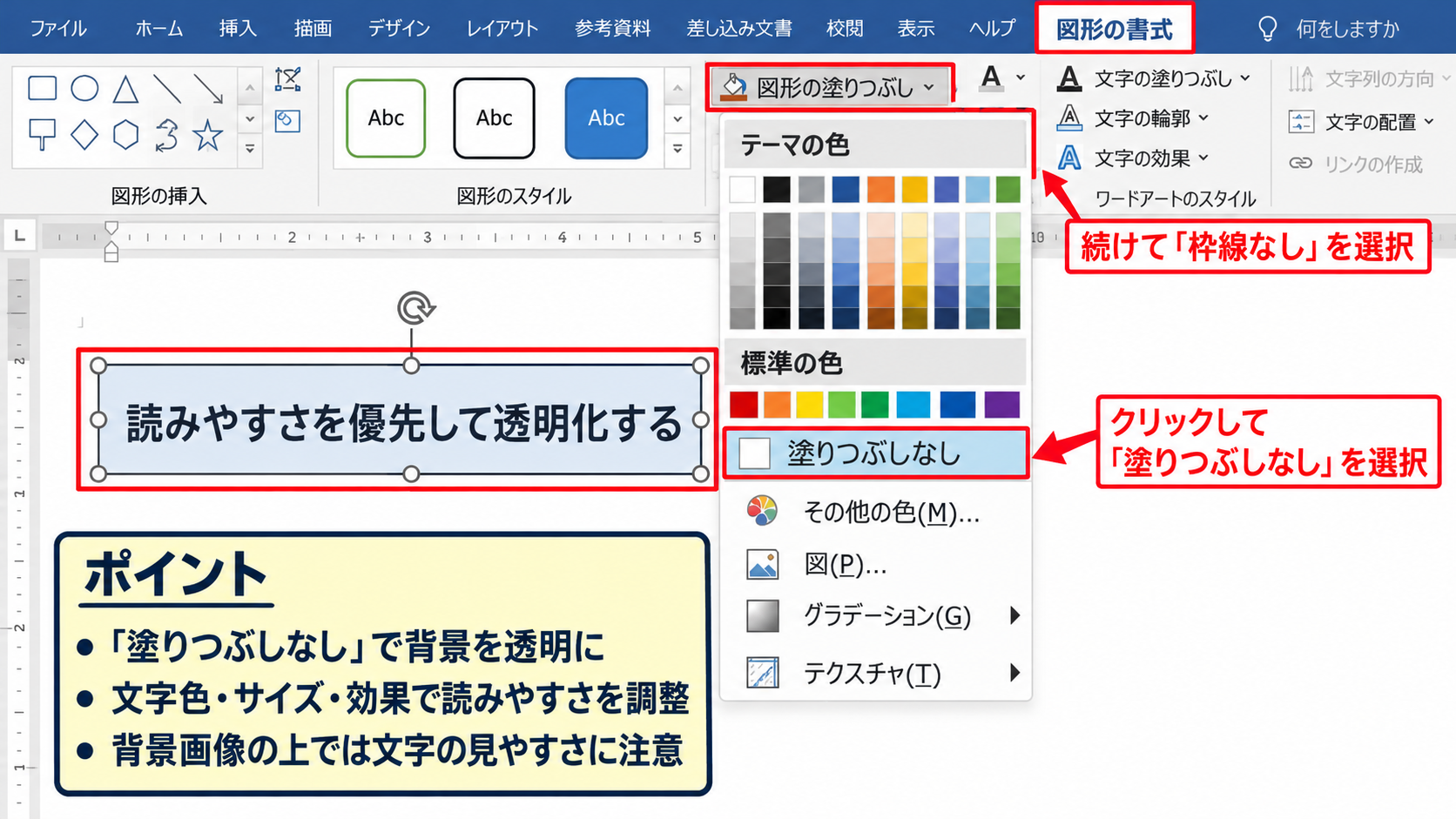This screenshot has height=819, width=1456.
Task: Switch to the 挿入 tab
Action: 238,29
